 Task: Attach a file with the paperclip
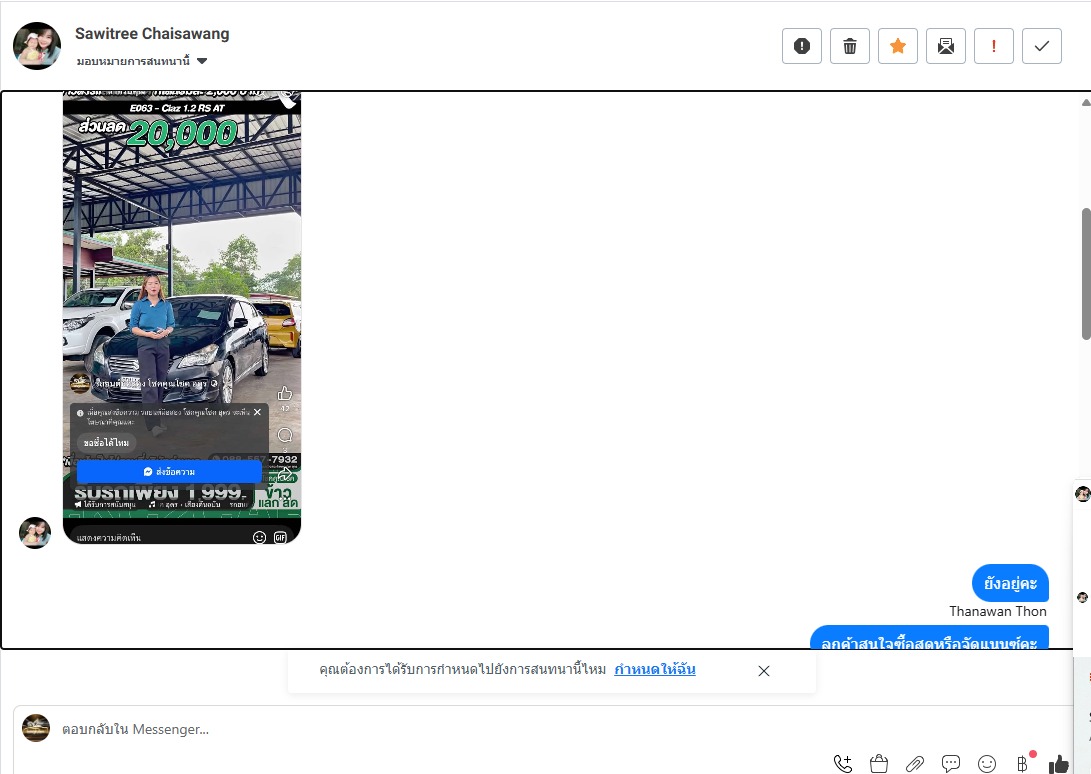coord(915,764)
